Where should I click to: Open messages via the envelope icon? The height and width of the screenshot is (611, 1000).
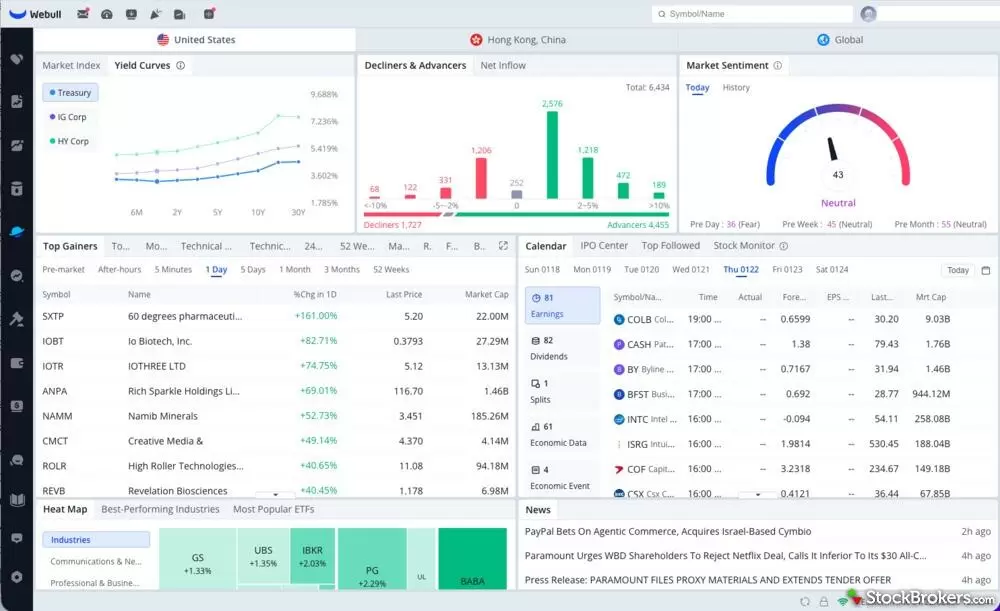pyautogui.click(x=83, y=13)
